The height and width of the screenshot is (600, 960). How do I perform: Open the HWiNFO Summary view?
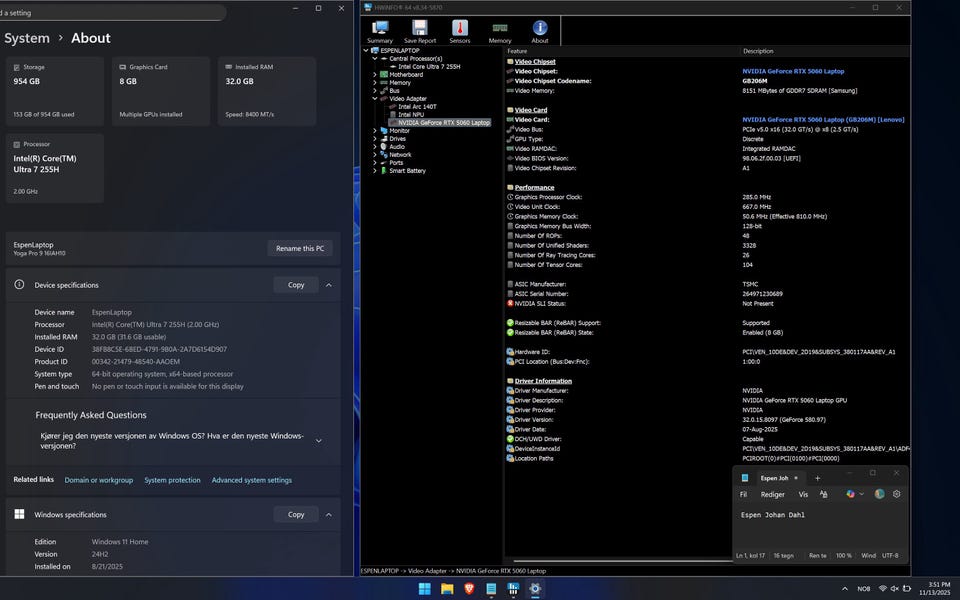[x=380, y=31]
